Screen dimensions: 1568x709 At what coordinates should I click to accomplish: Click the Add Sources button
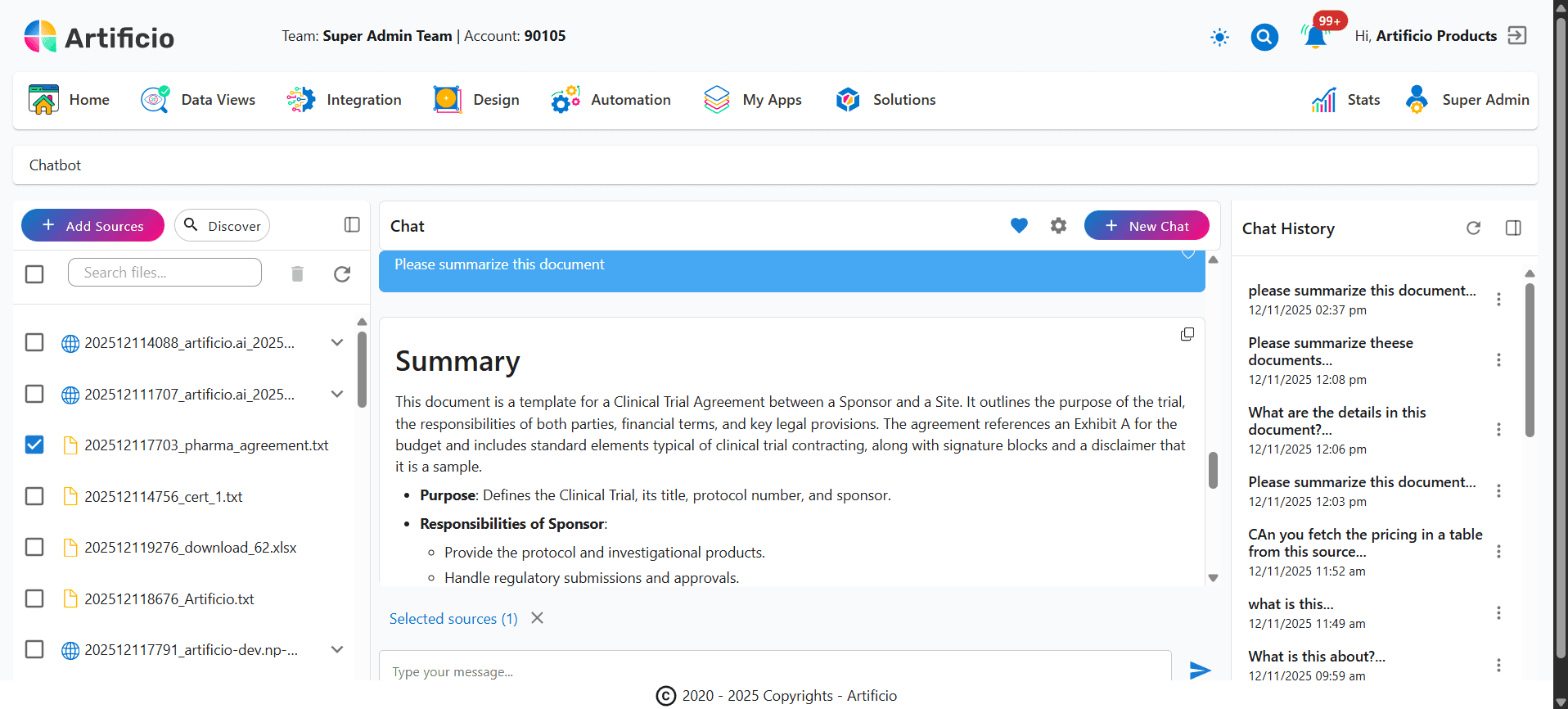92,226
